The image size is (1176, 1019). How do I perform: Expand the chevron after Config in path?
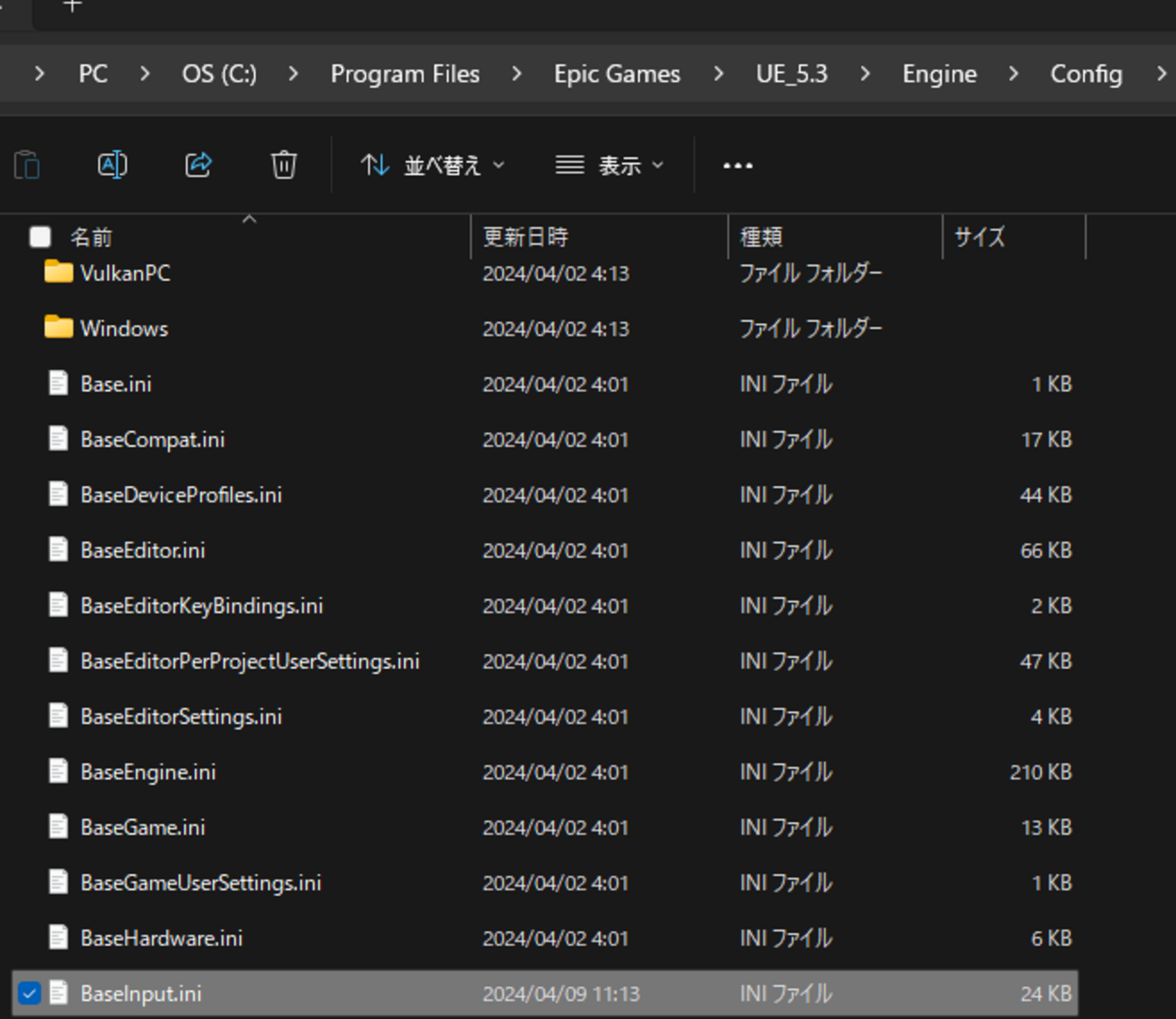(x=1162, y=73)
